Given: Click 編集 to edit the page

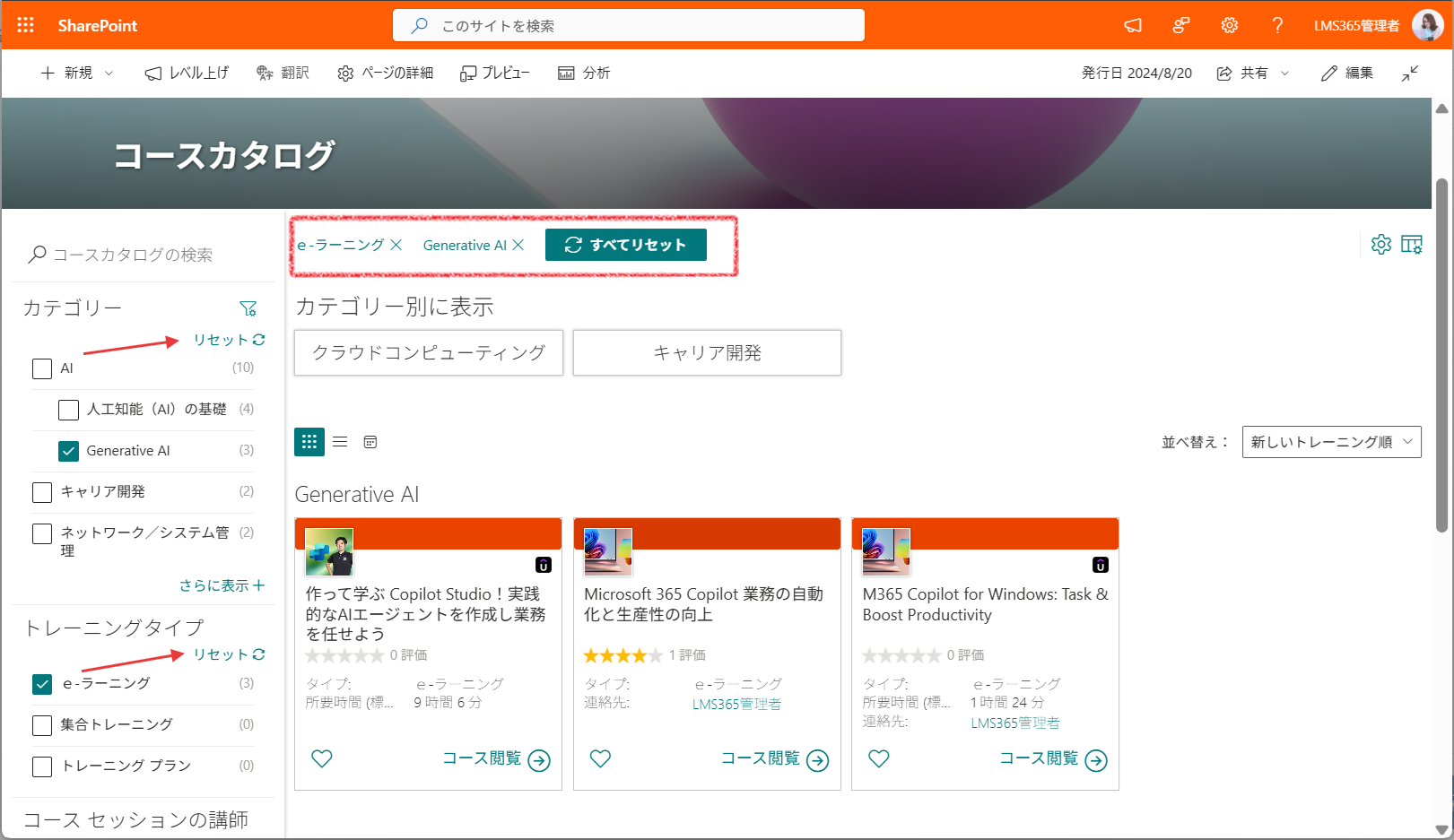Looking at the screenshot, I should tap(1347, 74).
